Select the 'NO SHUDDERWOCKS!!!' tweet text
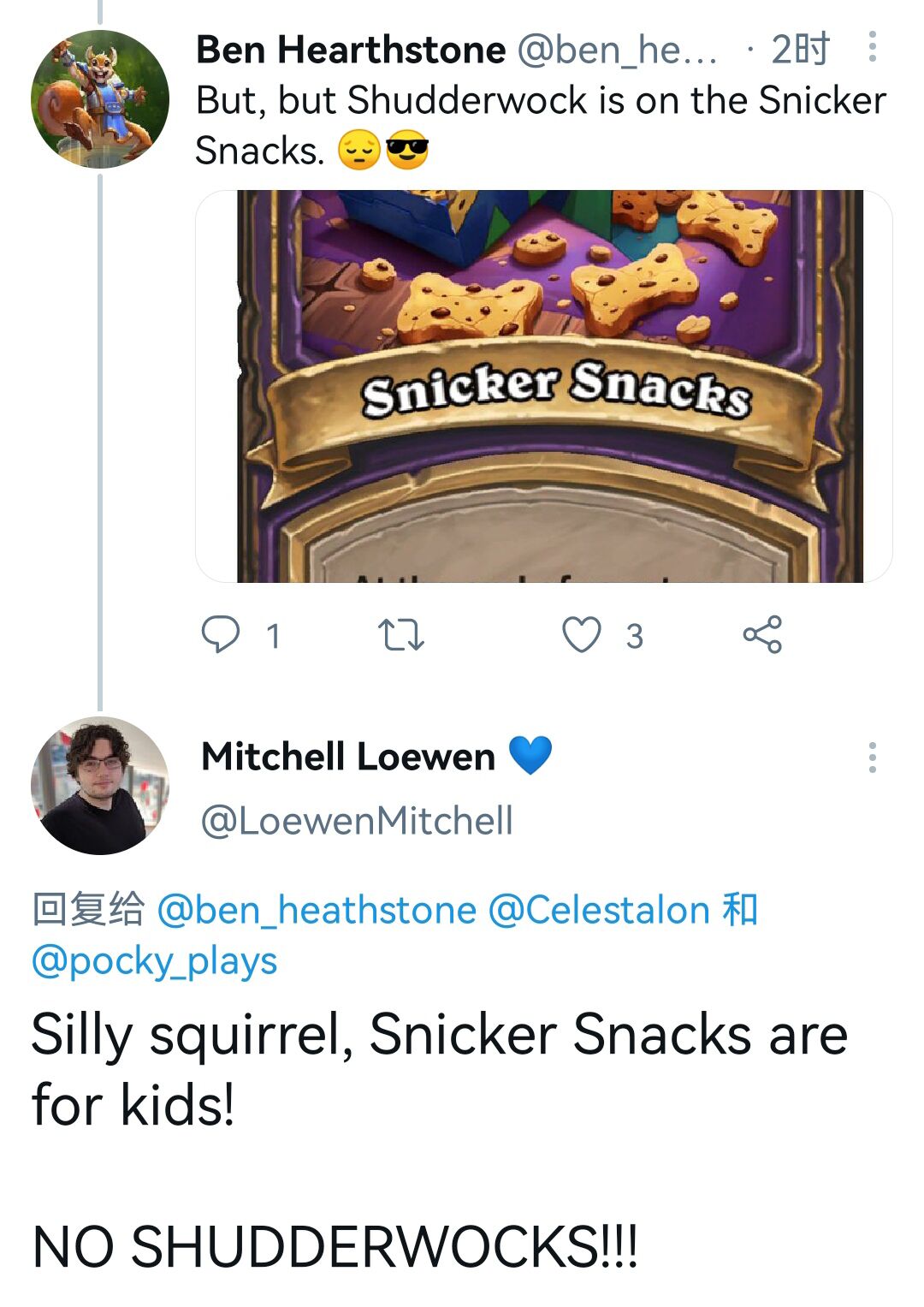924x1307 pixels. coord(335,1246)
